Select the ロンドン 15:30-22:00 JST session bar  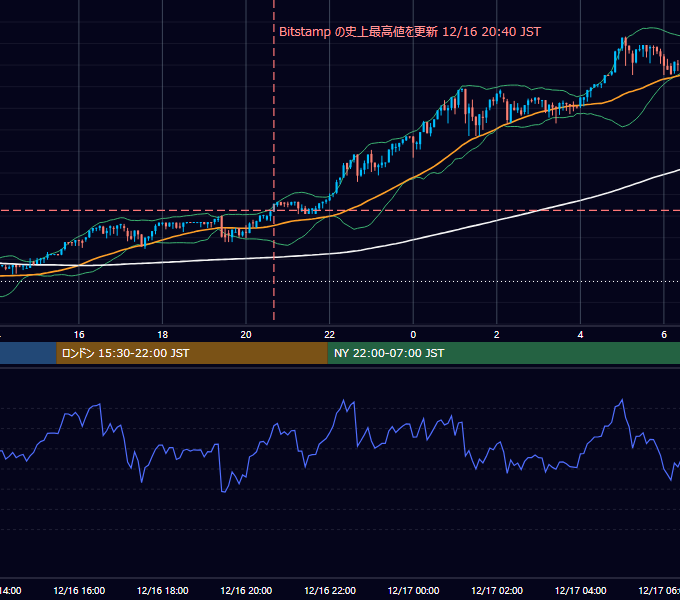click(192, 353)
